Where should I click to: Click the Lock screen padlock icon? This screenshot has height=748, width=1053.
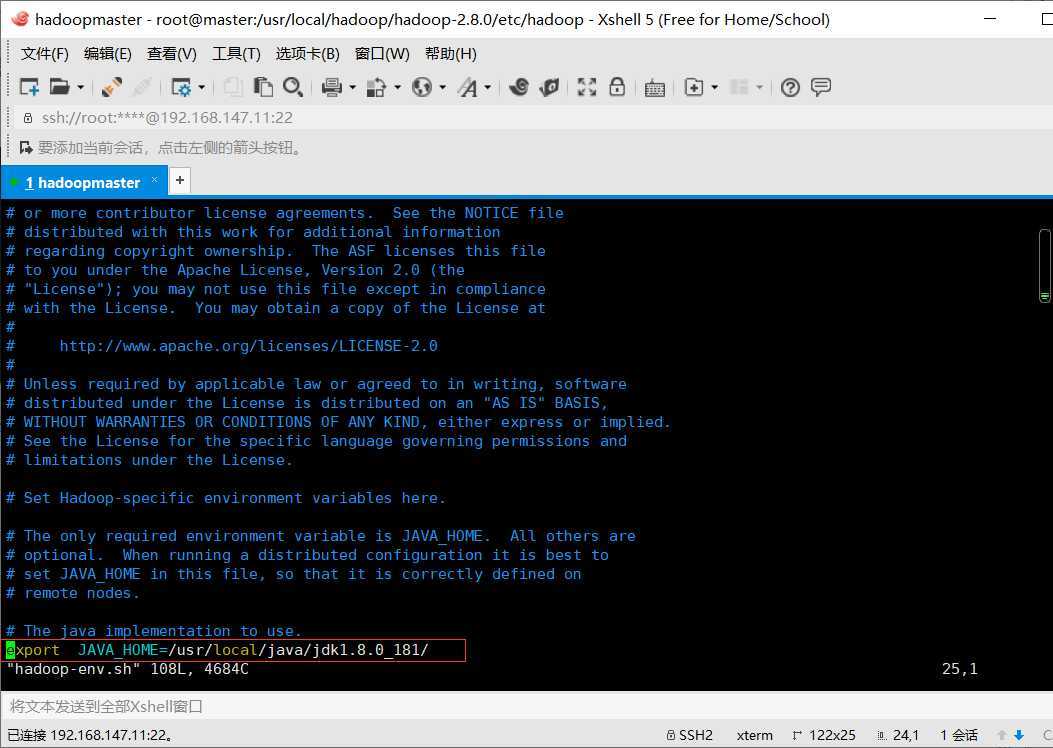(617, 87)
